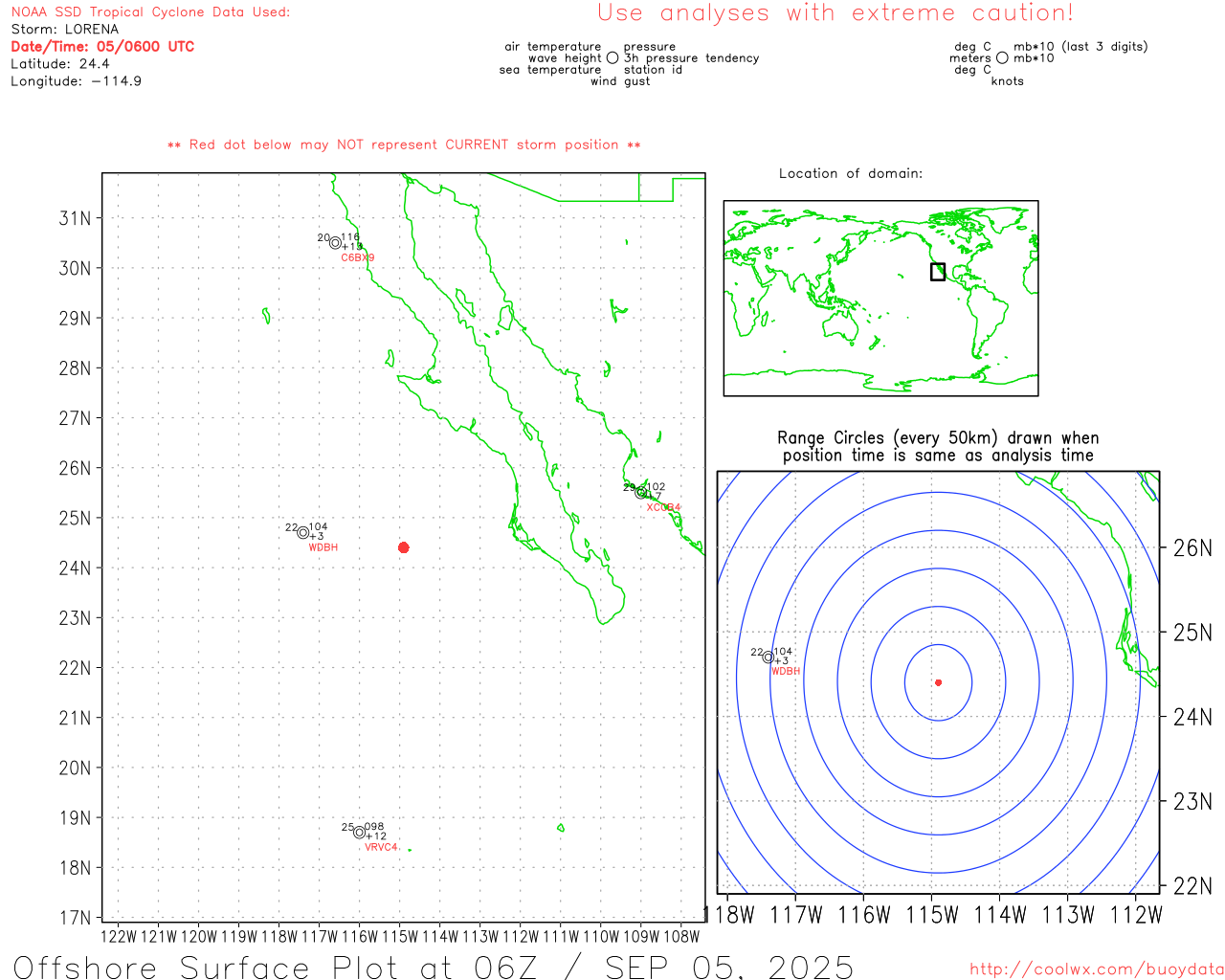Click the red center dot in range circles map
The image size is (1225, 980).
point(938,682)
